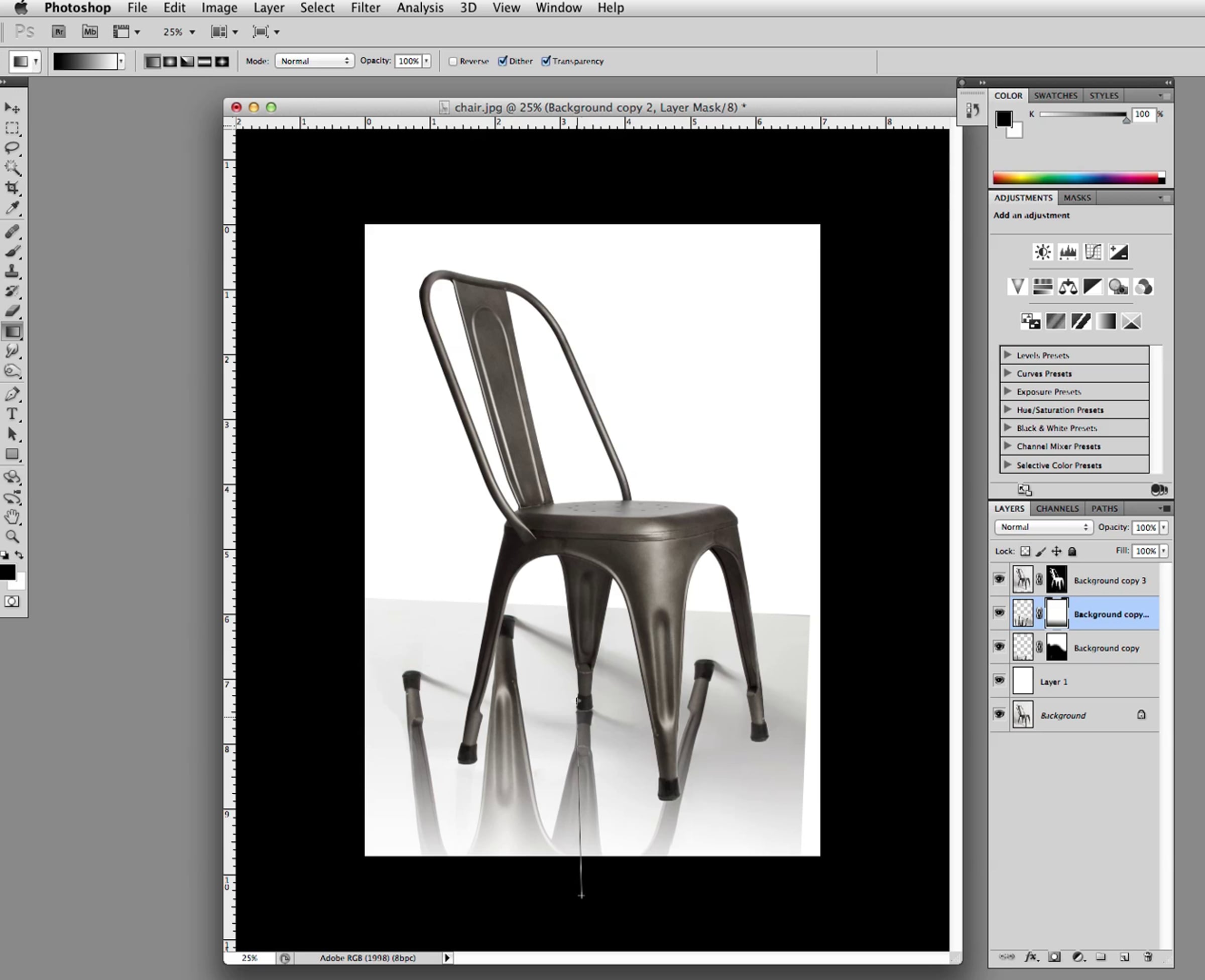Click the color spectrum ramp

tap(1078, 178)
